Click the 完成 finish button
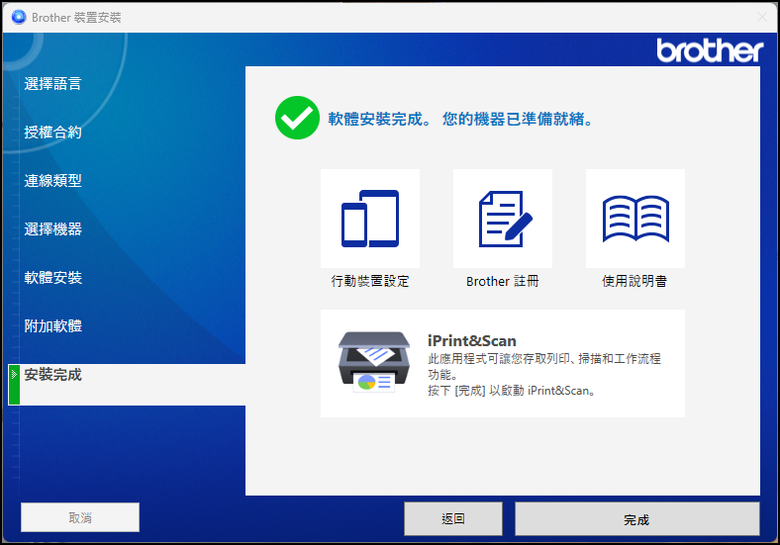 (x=637, y=519)
